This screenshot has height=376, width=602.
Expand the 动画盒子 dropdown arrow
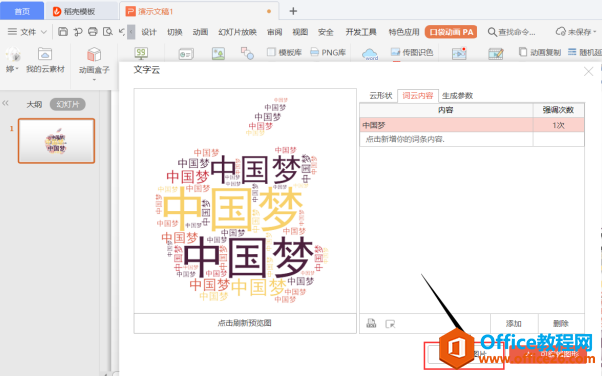point(94,80)
